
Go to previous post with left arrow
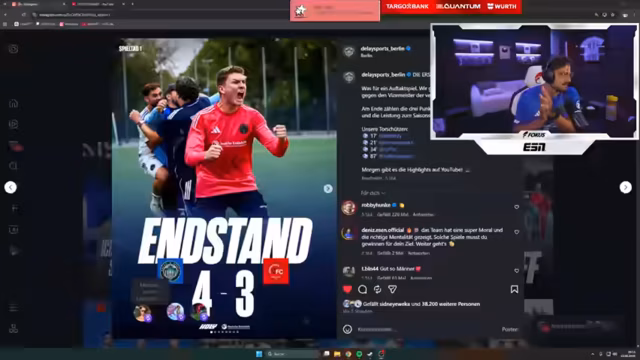coord(11,187)
